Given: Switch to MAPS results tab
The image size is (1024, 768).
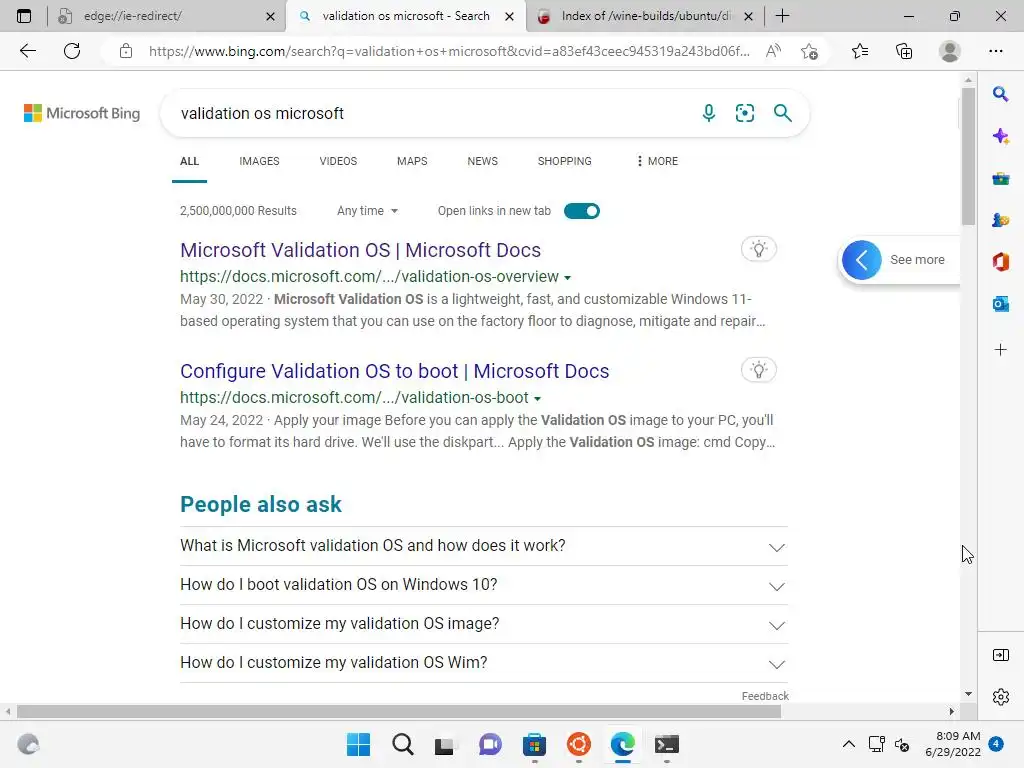Looking at the screenshot, I should (412, 161).
